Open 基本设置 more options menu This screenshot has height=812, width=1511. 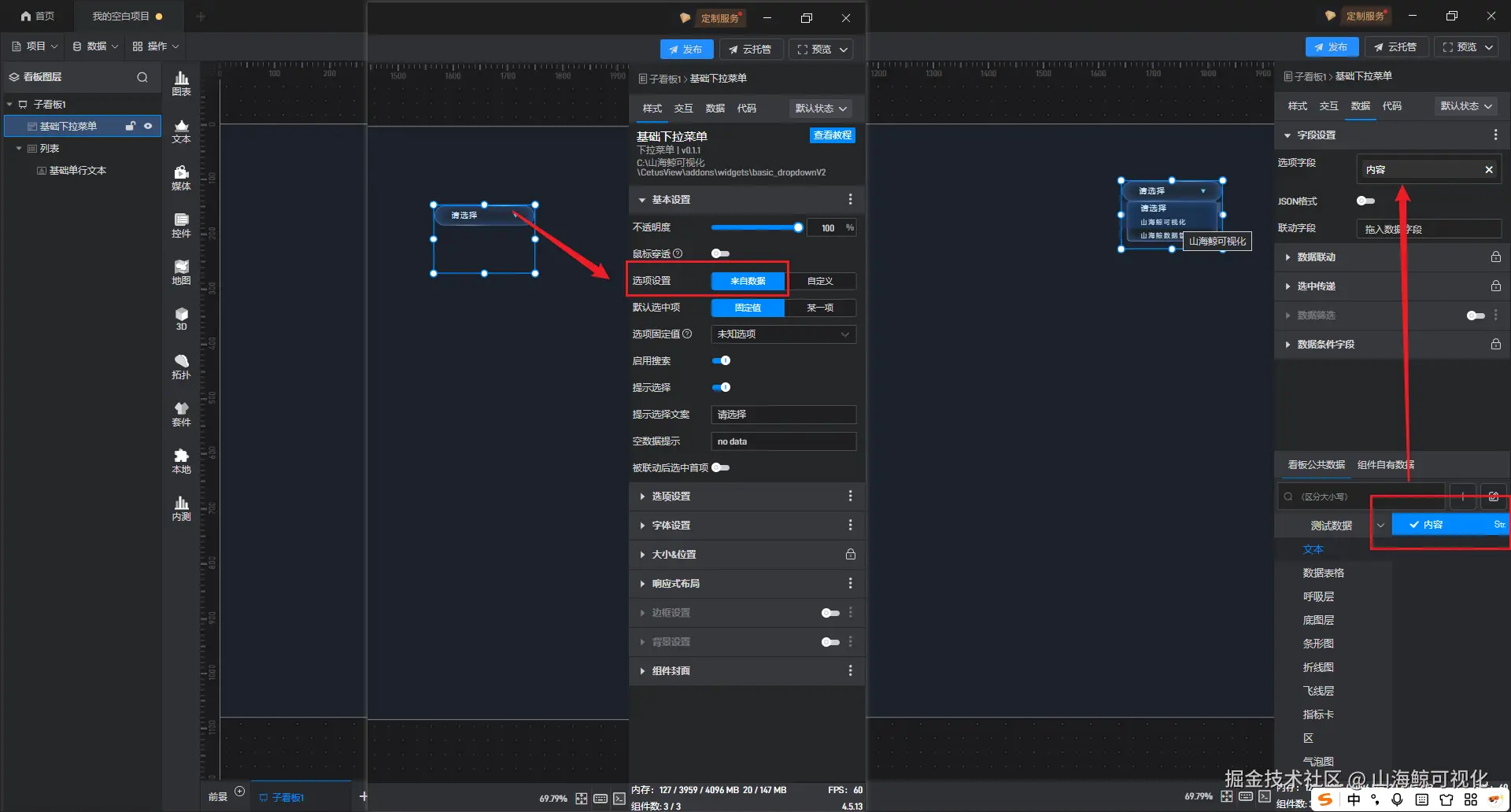pos(850,200)
